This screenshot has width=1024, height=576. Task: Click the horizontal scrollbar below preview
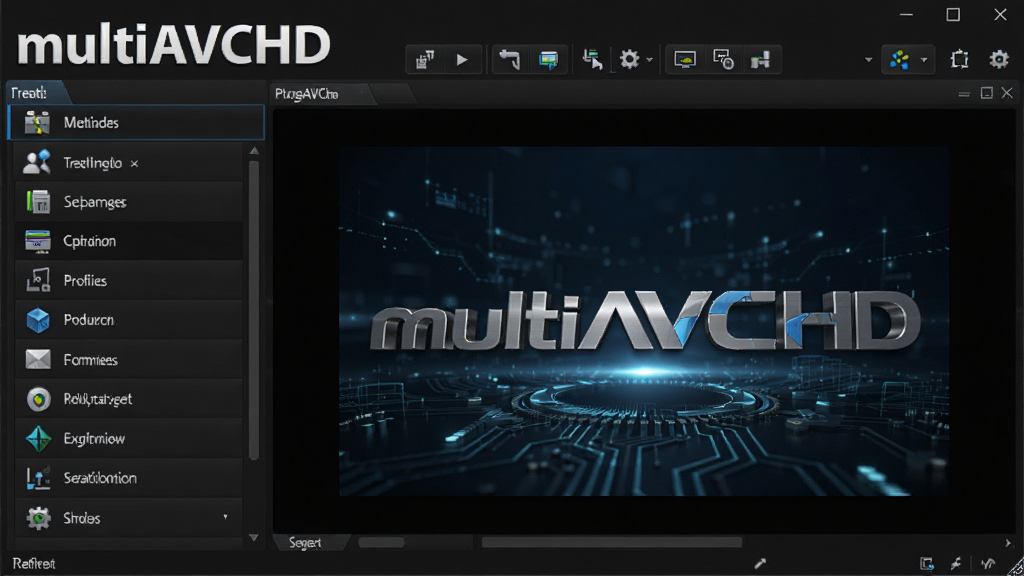[x=611, y=542]
